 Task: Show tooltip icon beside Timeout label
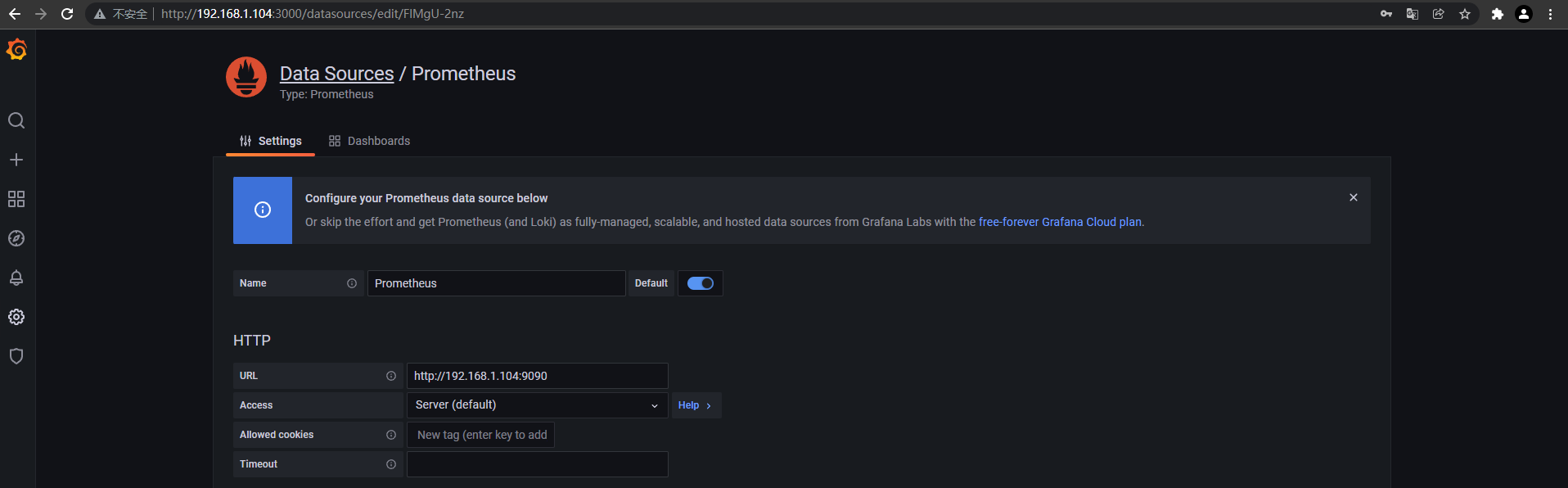point(391,464)
